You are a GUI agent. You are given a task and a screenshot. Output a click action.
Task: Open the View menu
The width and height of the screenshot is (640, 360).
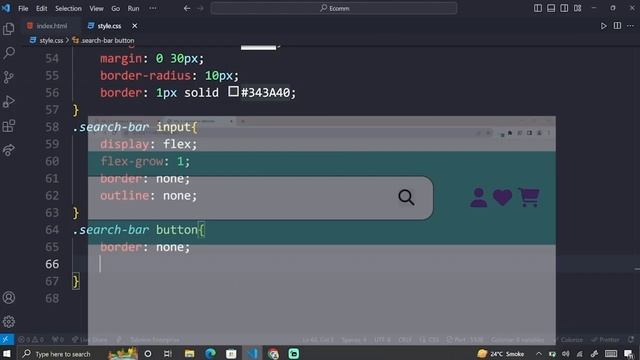(x=96, y=8)
